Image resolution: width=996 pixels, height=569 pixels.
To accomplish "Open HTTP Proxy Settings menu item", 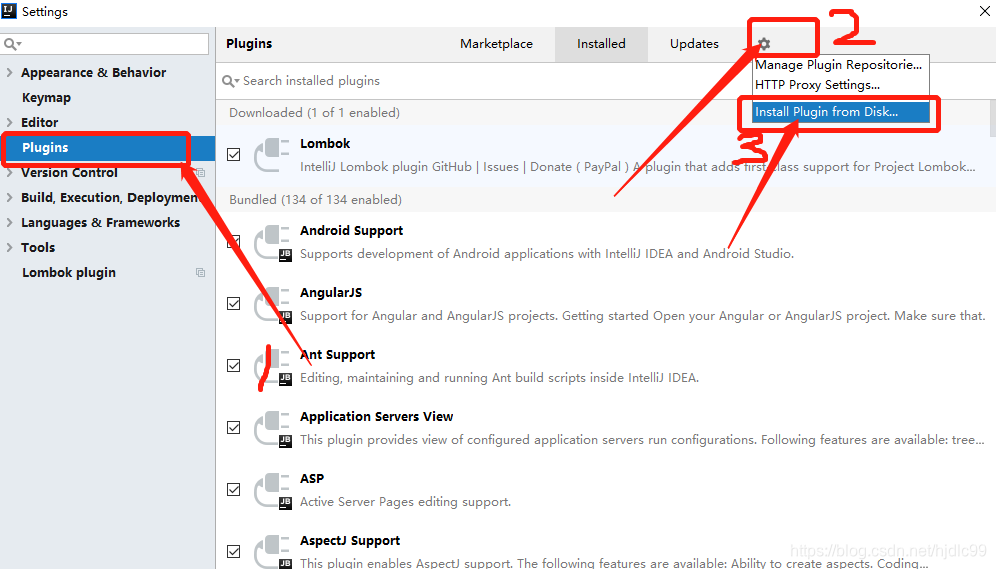I will tap(840, 84).
